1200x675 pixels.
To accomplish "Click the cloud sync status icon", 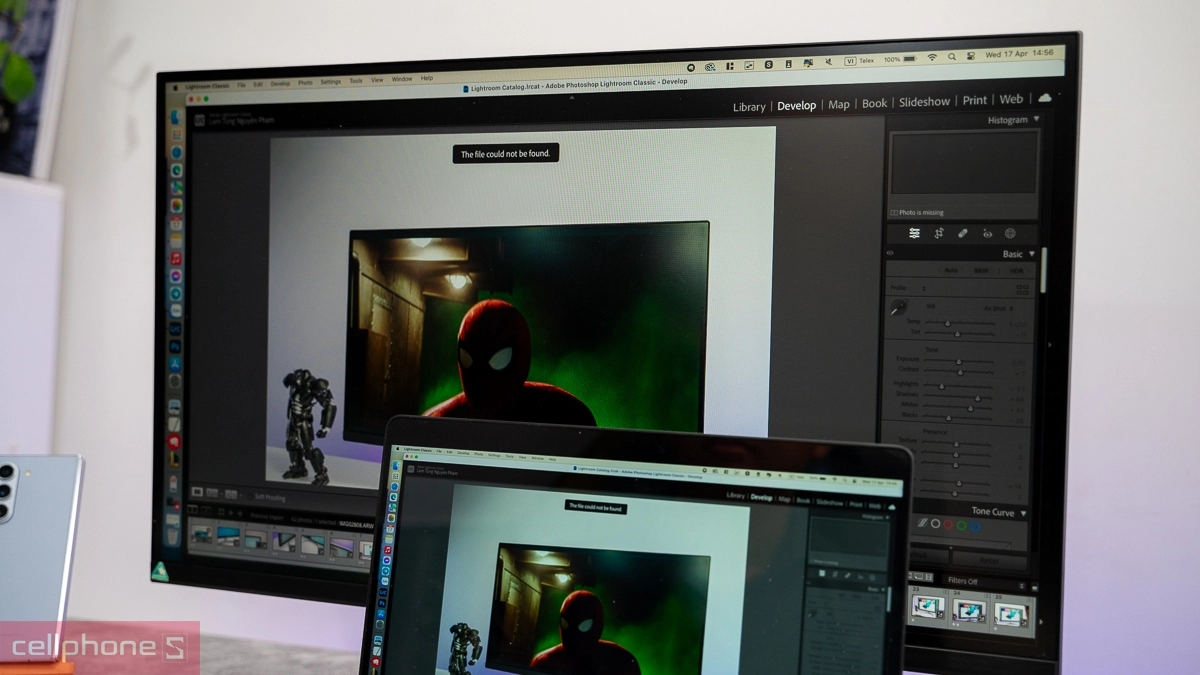I will point(1045,98).
